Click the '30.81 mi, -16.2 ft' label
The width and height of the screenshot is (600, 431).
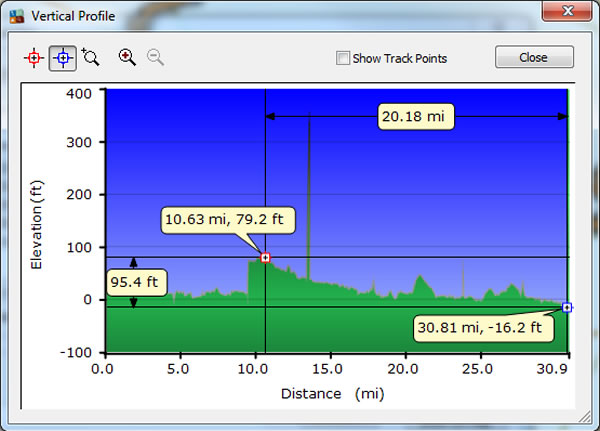[x=483, y=328]
